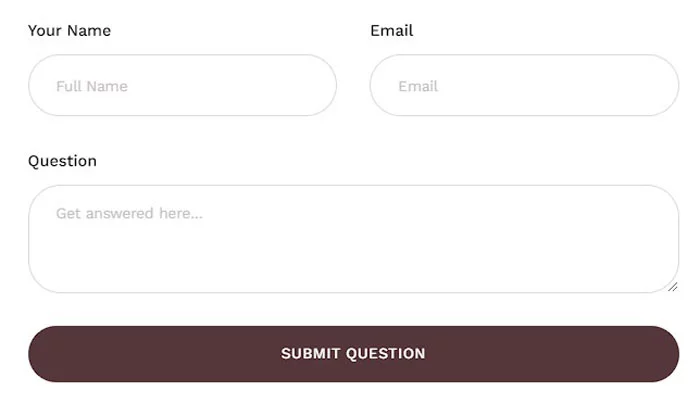Click the "Question" label text
This screenshot has width=700, height=416.
coord(62,161)
